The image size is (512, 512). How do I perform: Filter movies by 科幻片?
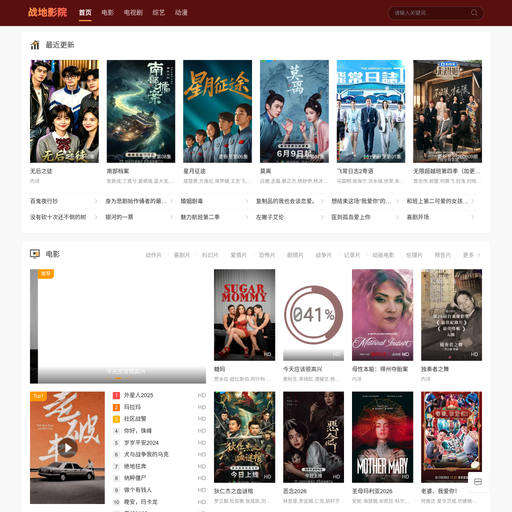(x=210, y=255)
